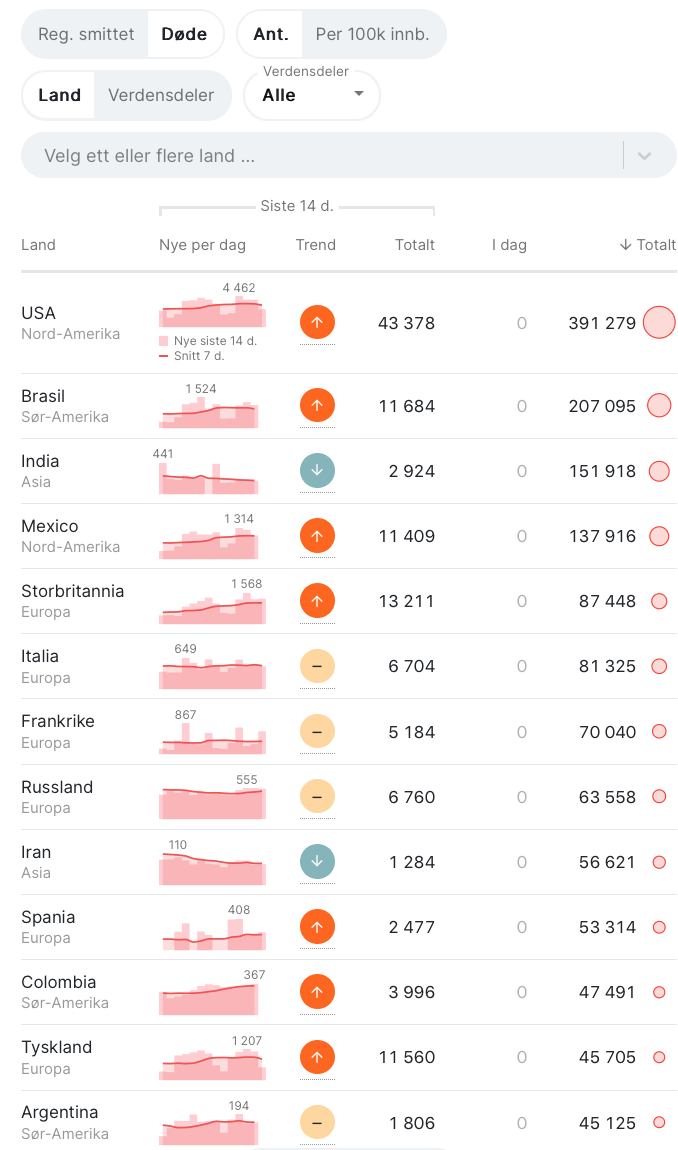
Task: Switch grouping to Verdensdeler
Action: pyautogui.click(x=161, y=95)
